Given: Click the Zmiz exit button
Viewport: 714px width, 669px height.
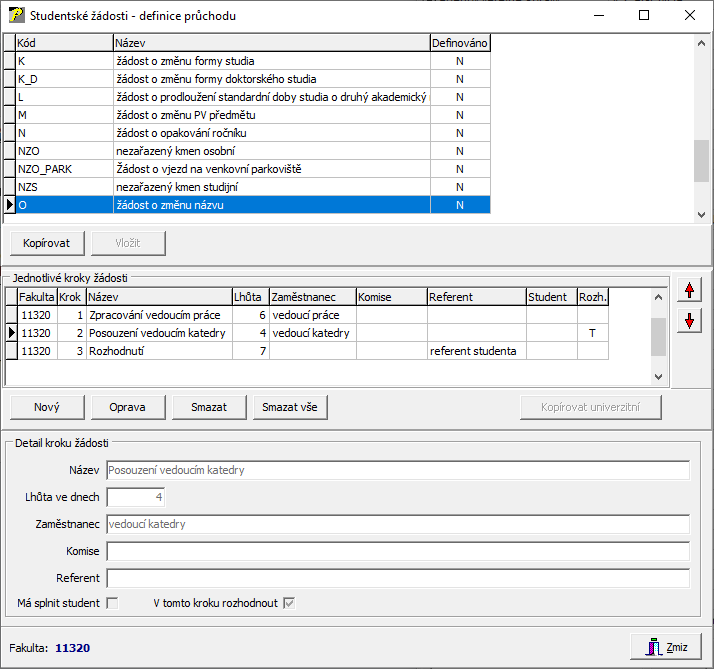Looking at the screenshot, I should [667, 647].
